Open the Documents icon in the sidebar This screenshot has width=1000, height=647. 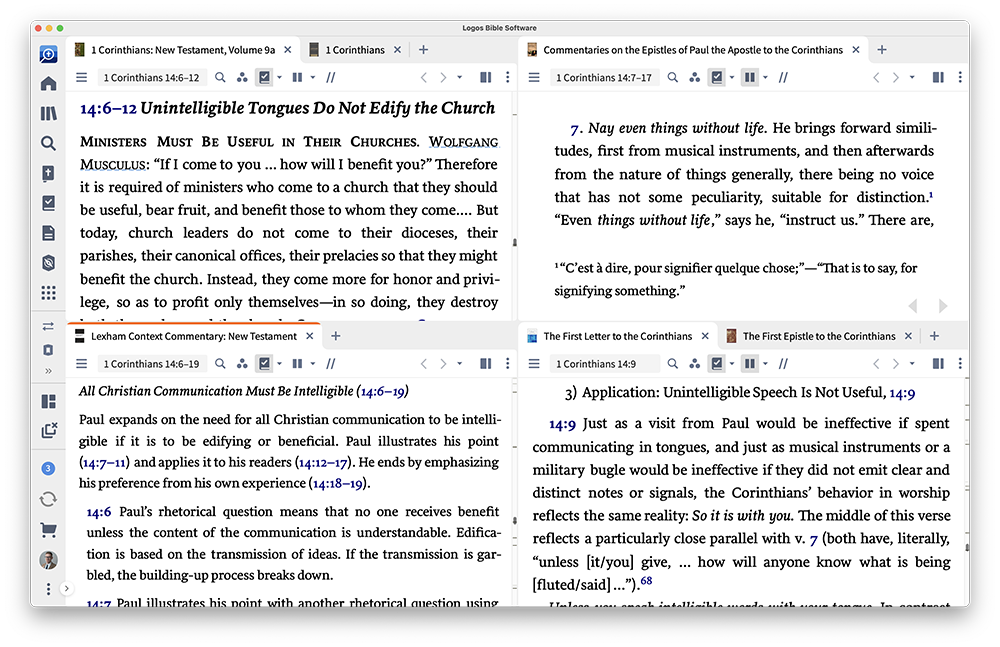(48, 233)
